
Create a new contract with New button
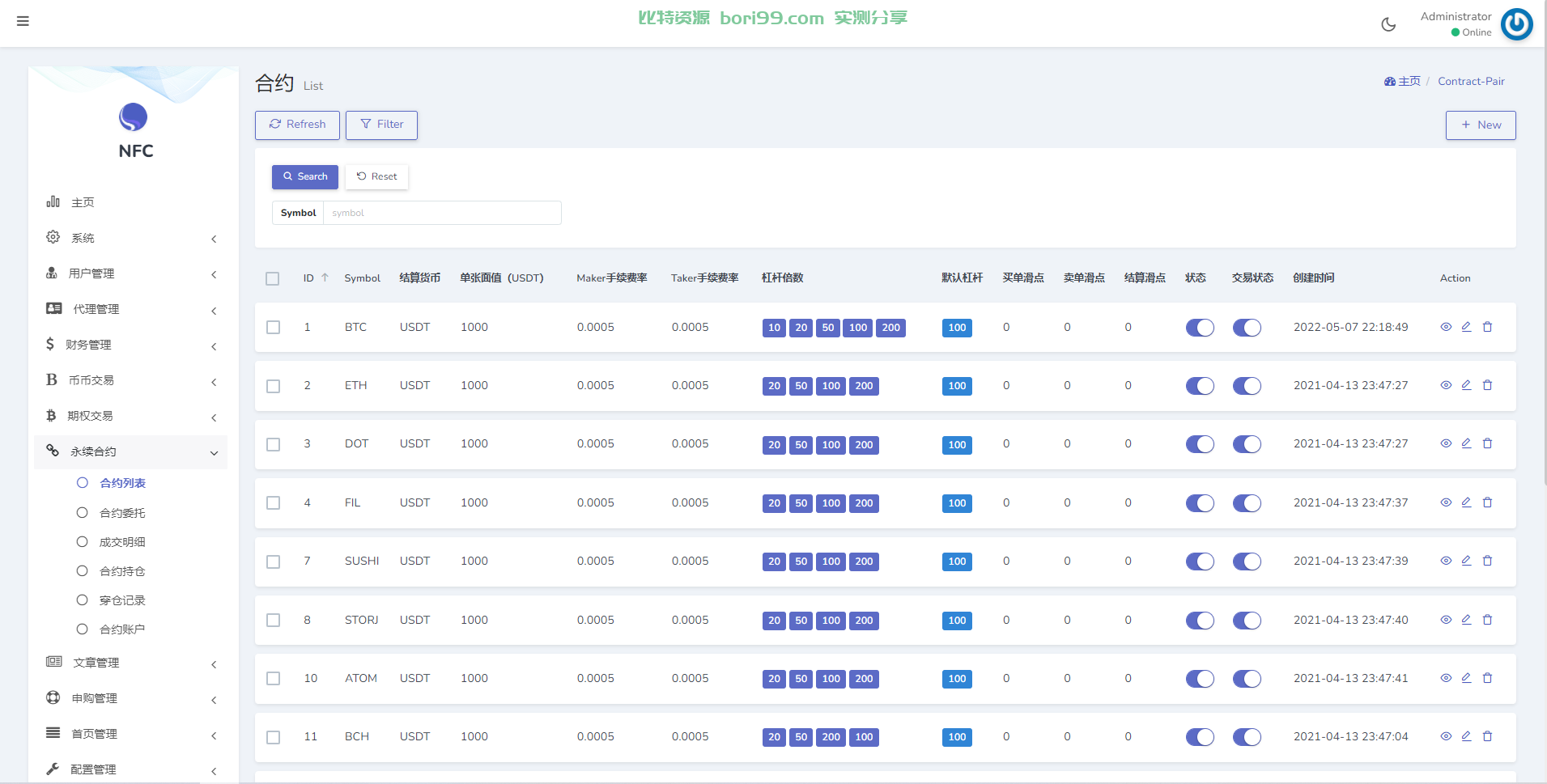[1481, 125]
